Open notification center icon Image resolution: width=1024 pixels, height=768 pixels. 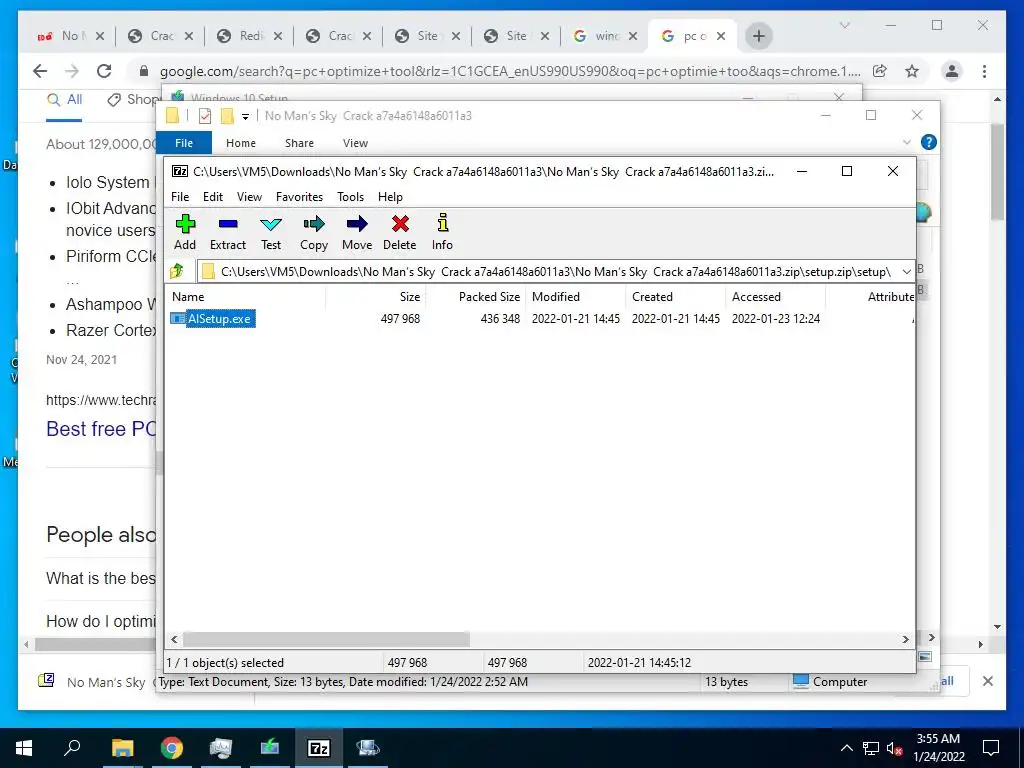[991, 748]
